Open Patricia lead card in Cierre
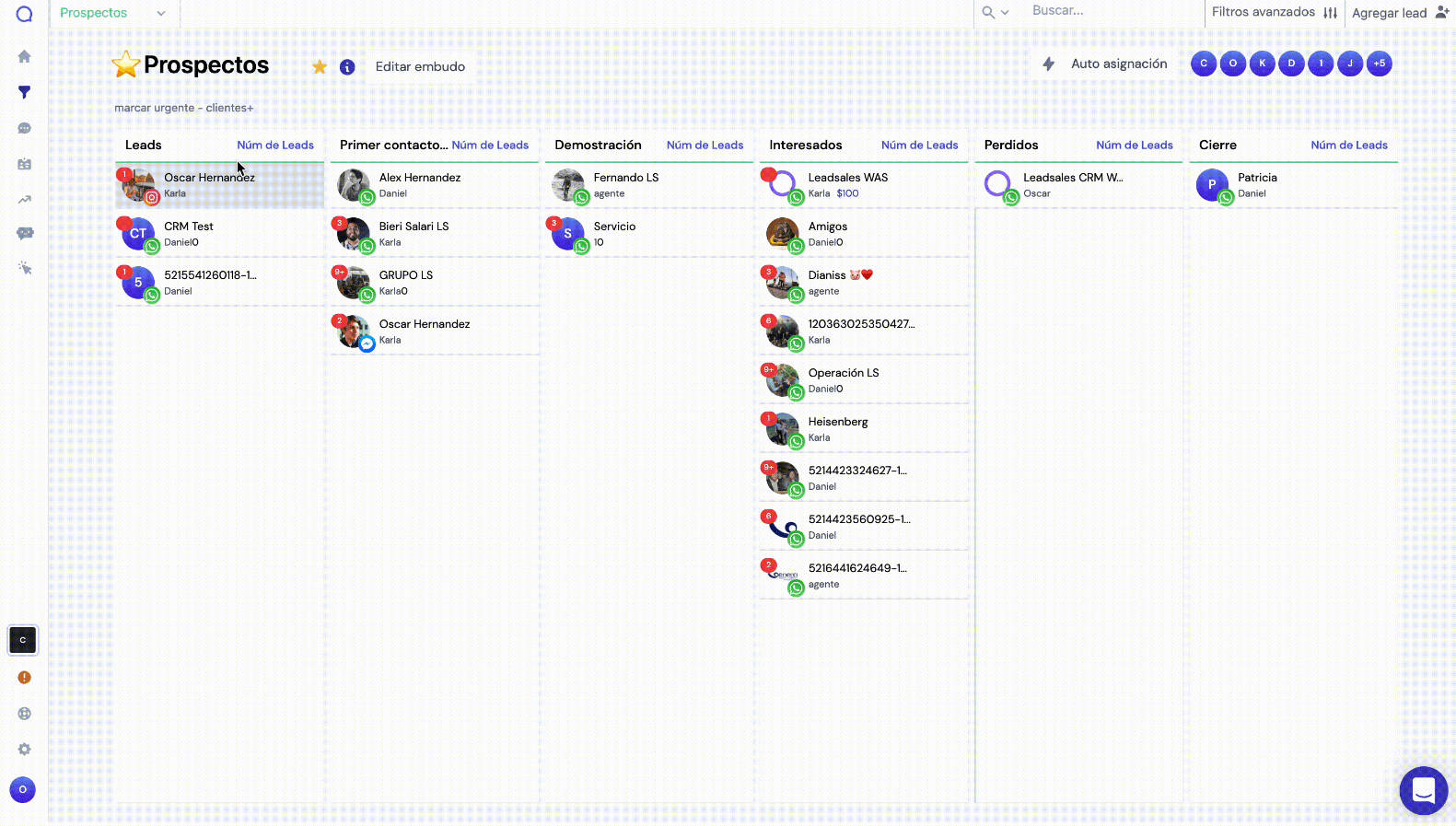 click(1293, 185)
